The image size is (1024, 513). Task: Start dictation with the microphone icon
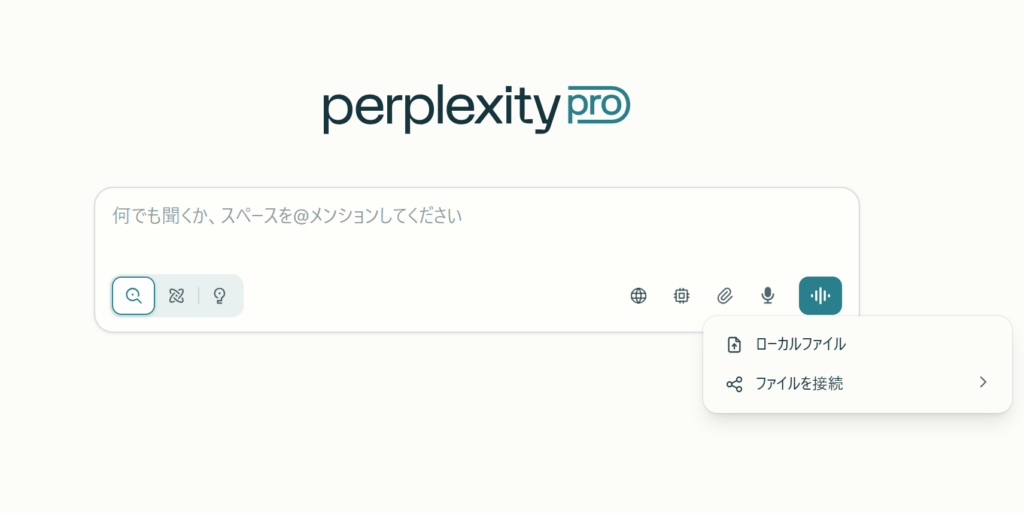pos(768,296)
